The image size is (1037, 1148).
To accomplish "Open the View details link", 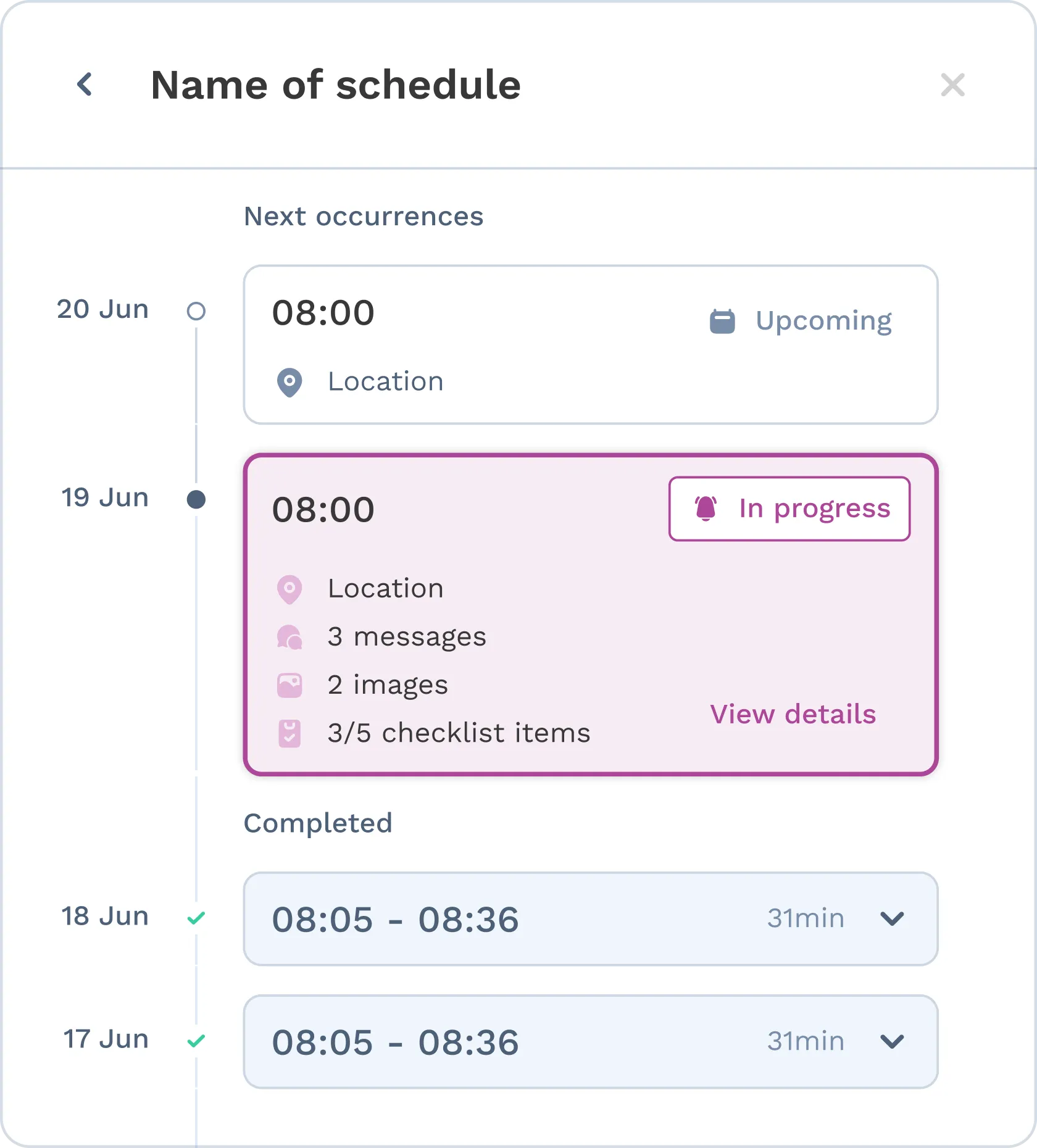I will [793, 714].
